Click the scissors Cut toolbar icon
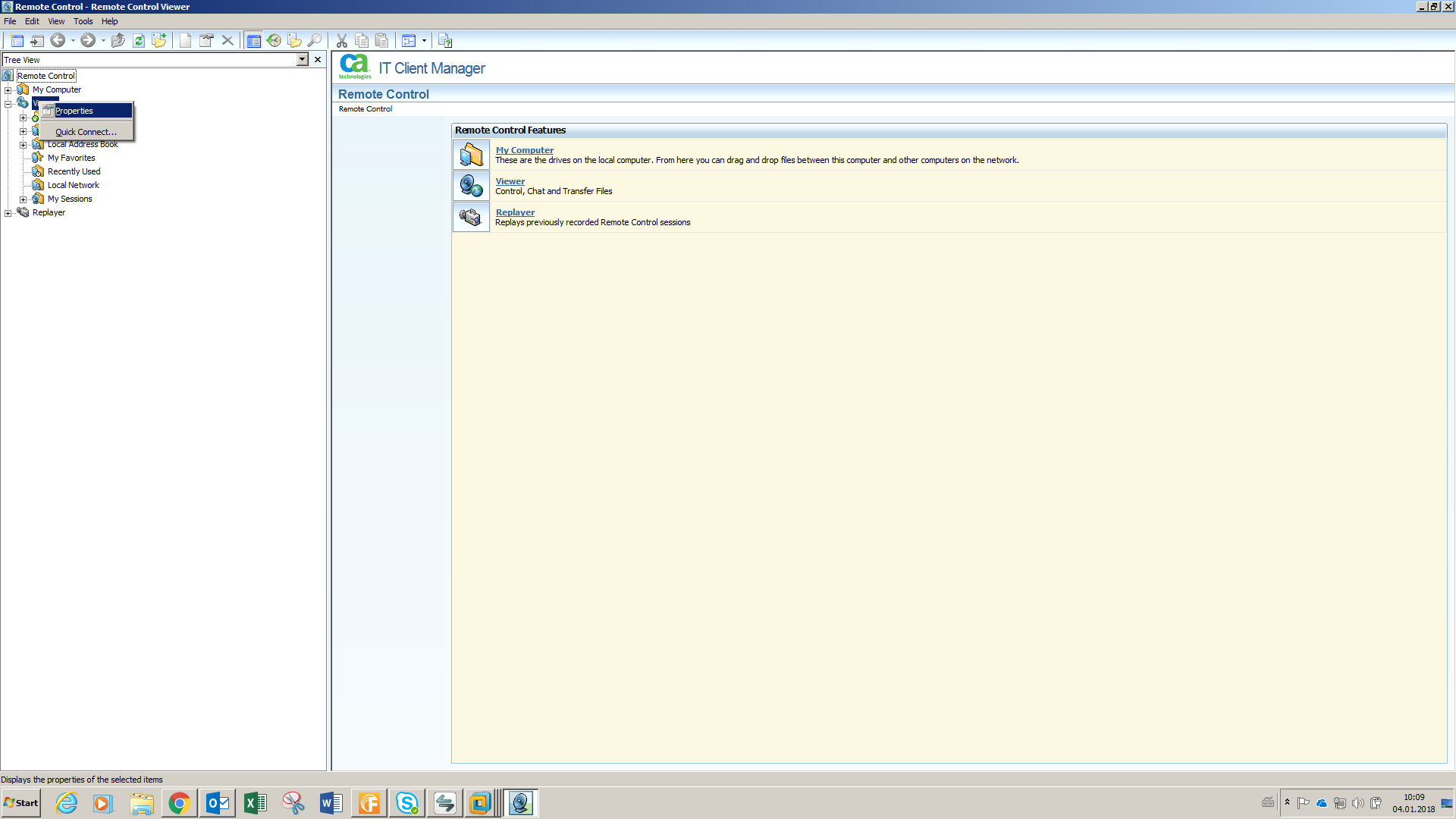 (342, 40)
